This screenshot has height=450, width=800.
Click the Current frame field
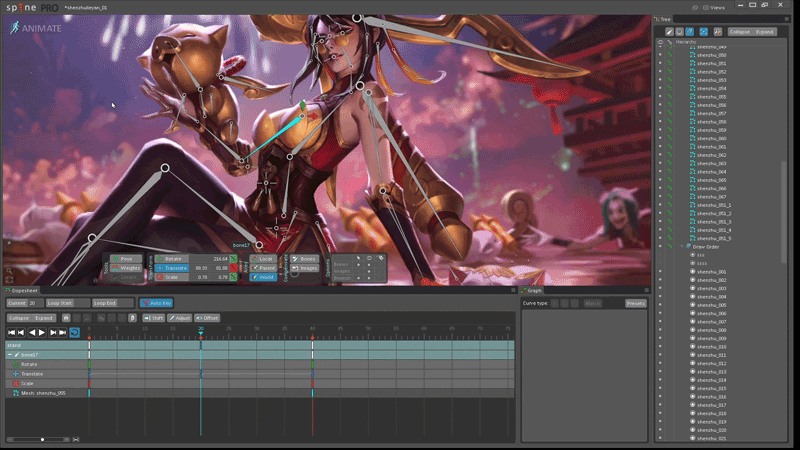tap(24, 303)
